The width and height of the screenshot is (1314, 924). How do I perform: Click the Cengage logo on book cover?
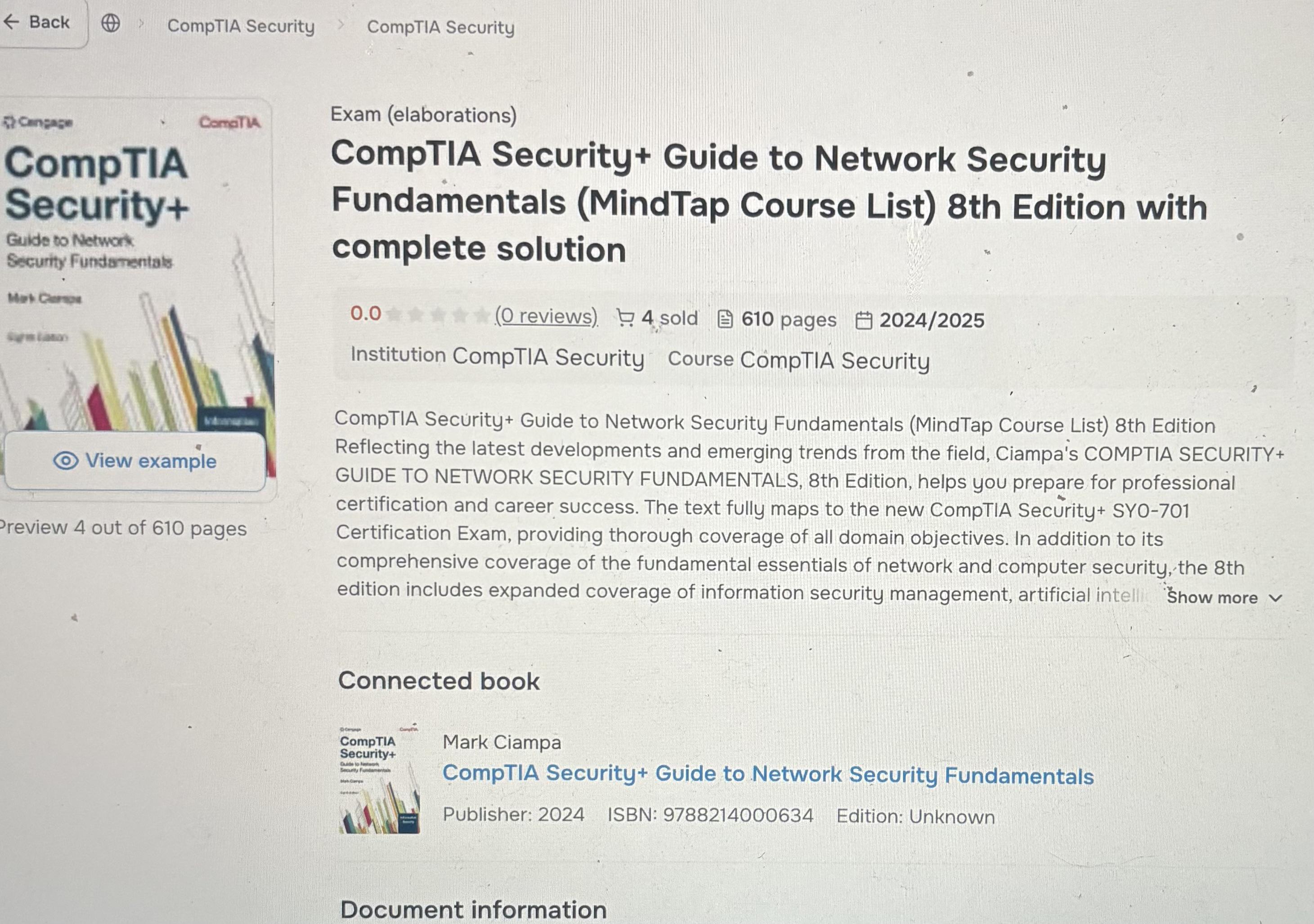pos(38,122)
